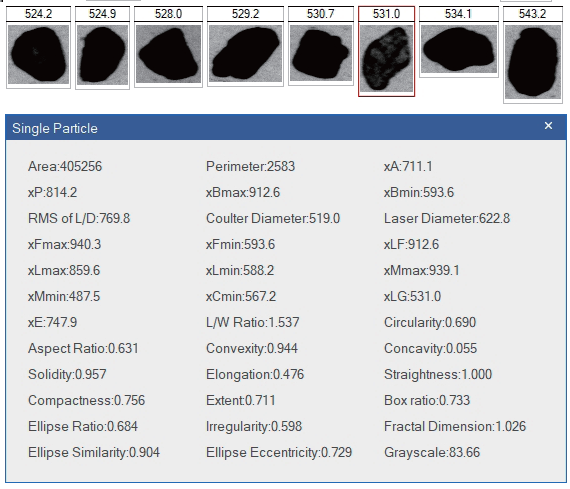Select particle thumbnail labeled 543.2
Image resolution: width=570 pixels, height=489 pixels.
click(x=533, y=55)
